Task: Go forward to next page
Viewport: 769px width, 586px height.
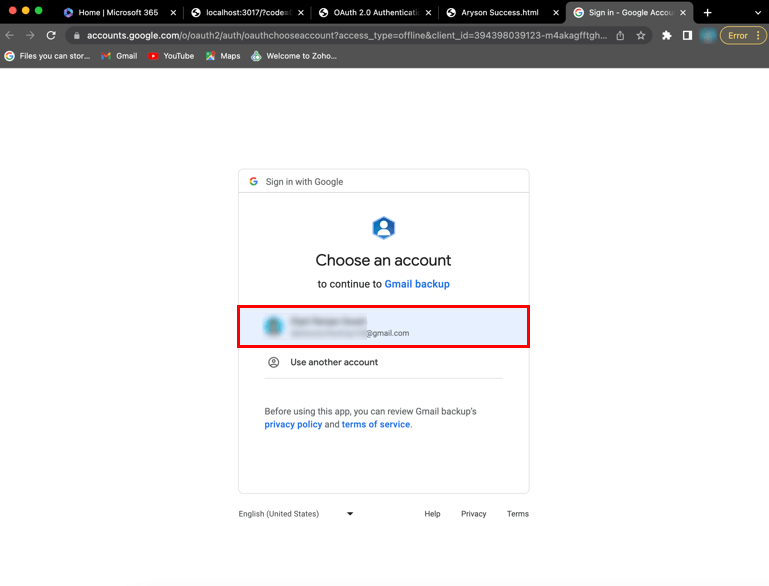Action: click(30, 35)
